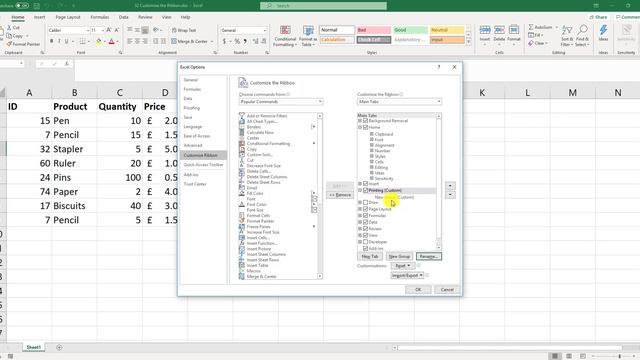Select the Sheet1 worksheet tab

(33, 347)
